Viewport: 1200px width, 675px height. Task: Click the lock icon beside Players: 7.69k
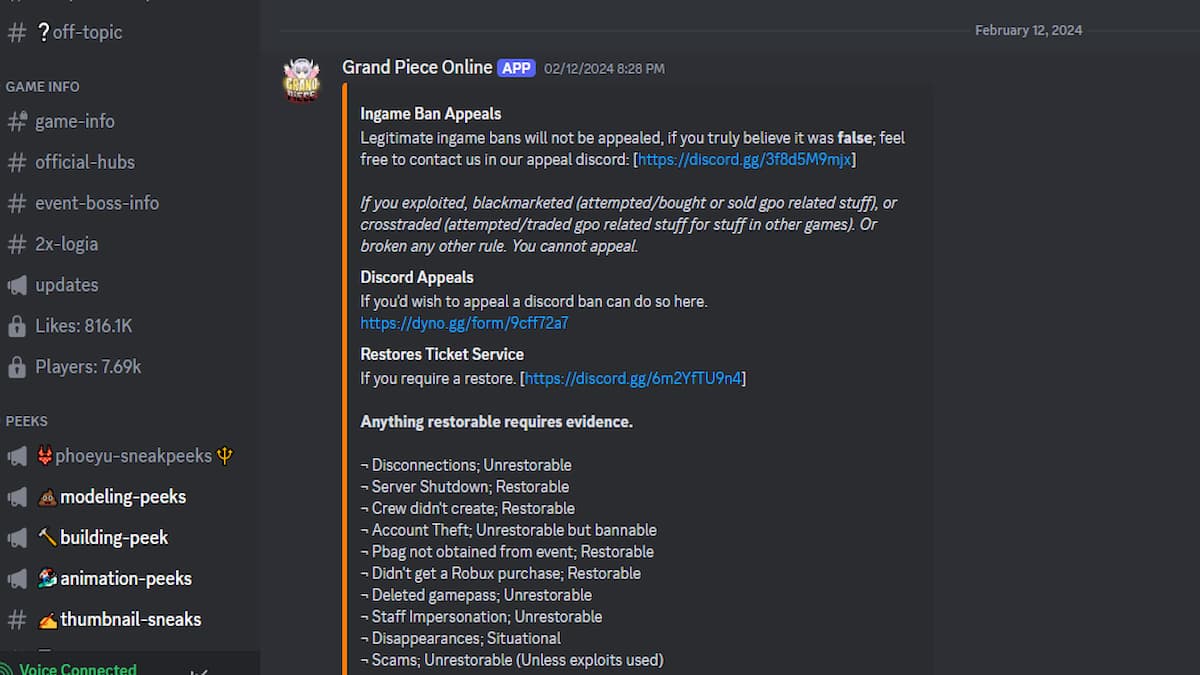(16, 366)
